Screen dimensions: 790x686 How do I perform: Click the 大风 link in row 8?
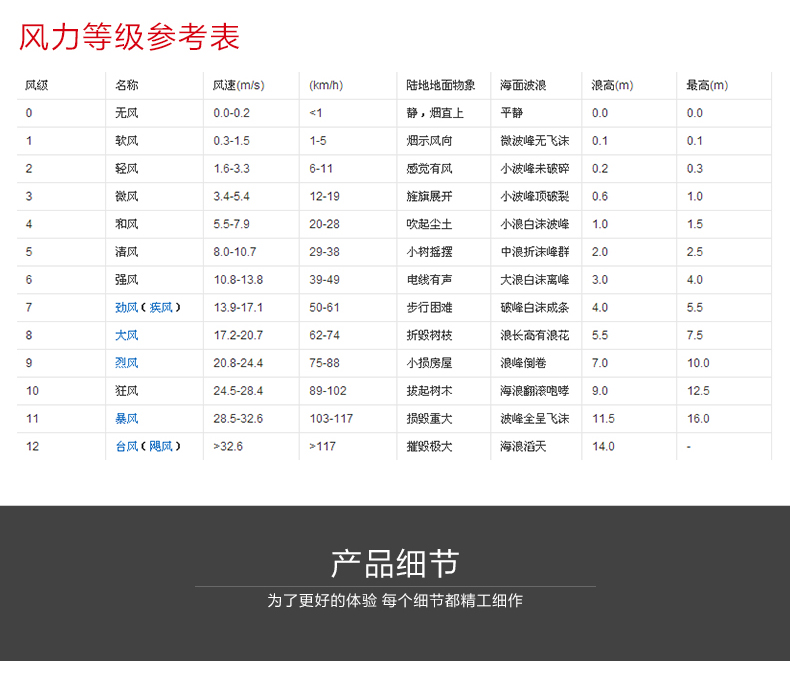pos(126,335)
